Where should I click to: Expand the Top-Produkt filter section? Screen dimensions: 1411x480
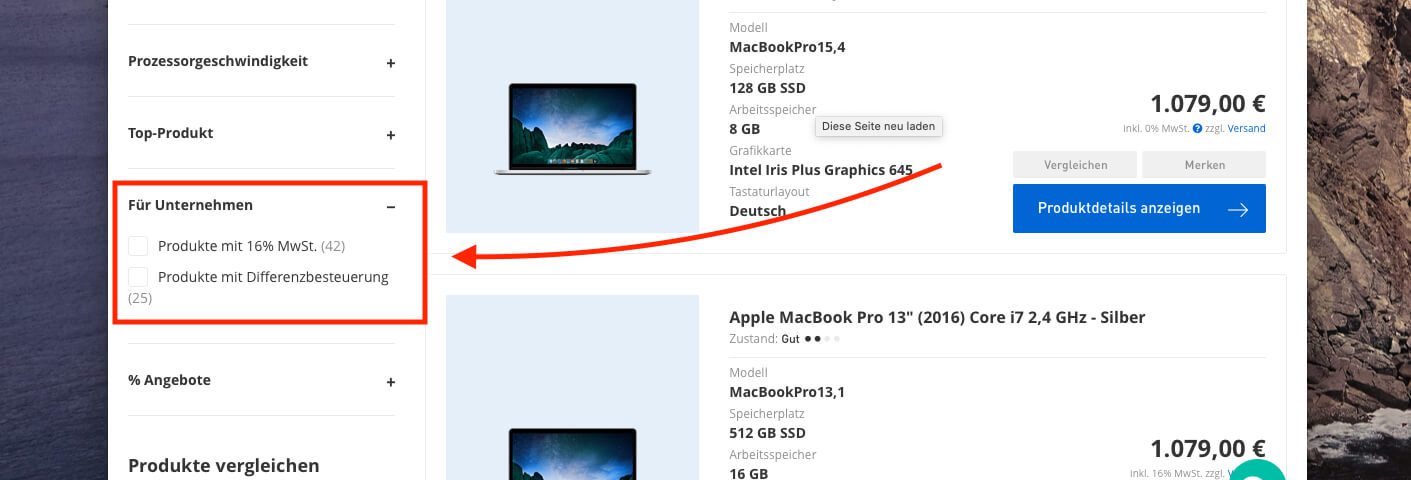point(391,135)
